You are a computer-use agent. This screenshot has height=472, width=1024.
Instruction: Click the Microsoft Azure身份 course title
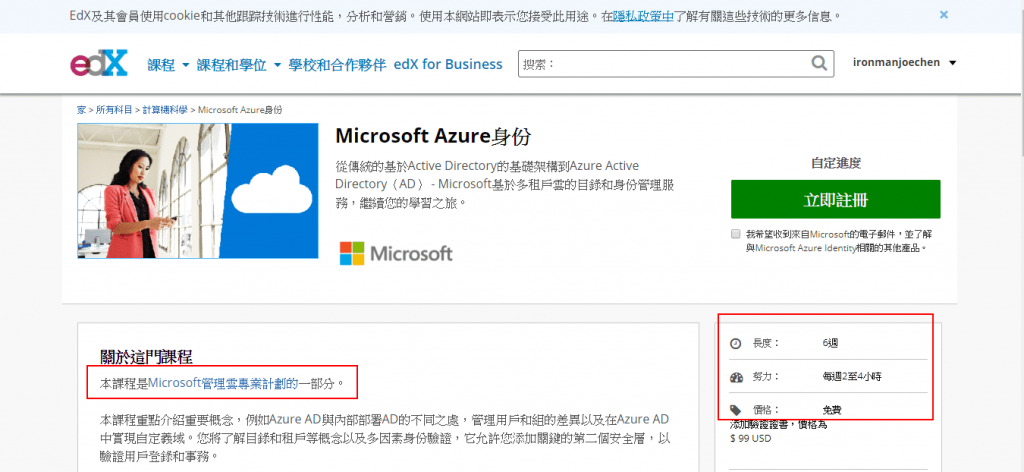[433, 136]
